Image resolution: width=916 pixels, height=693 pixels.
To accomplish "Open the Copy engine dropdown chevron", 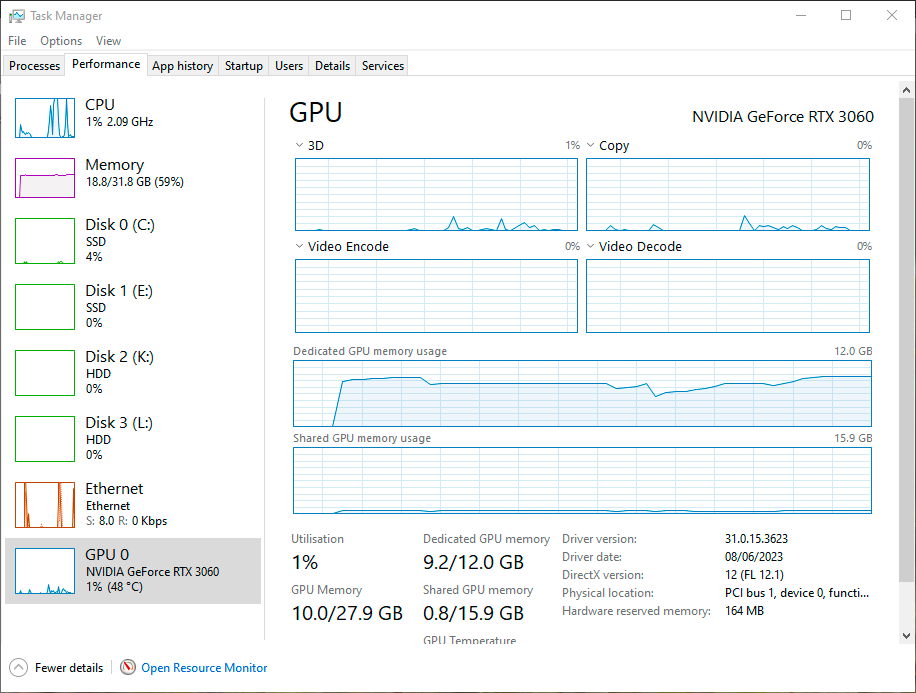I will (x=591, y=145).
